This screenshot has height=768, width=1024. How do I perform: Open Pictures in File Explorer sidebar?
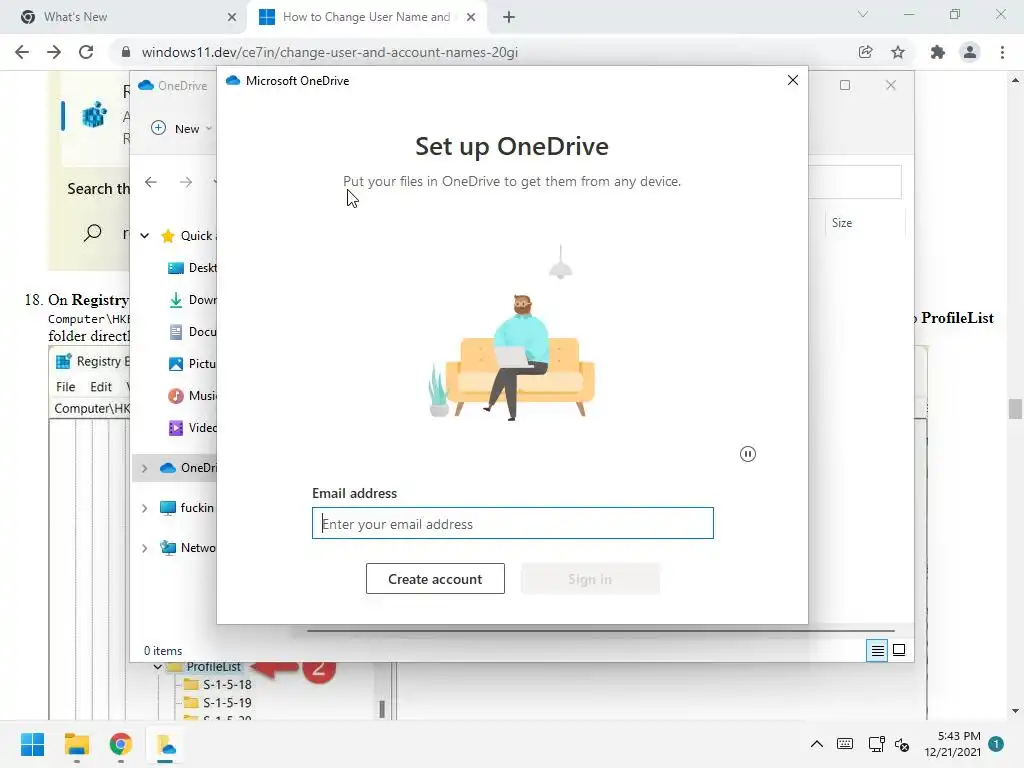(x=192, y=364)
